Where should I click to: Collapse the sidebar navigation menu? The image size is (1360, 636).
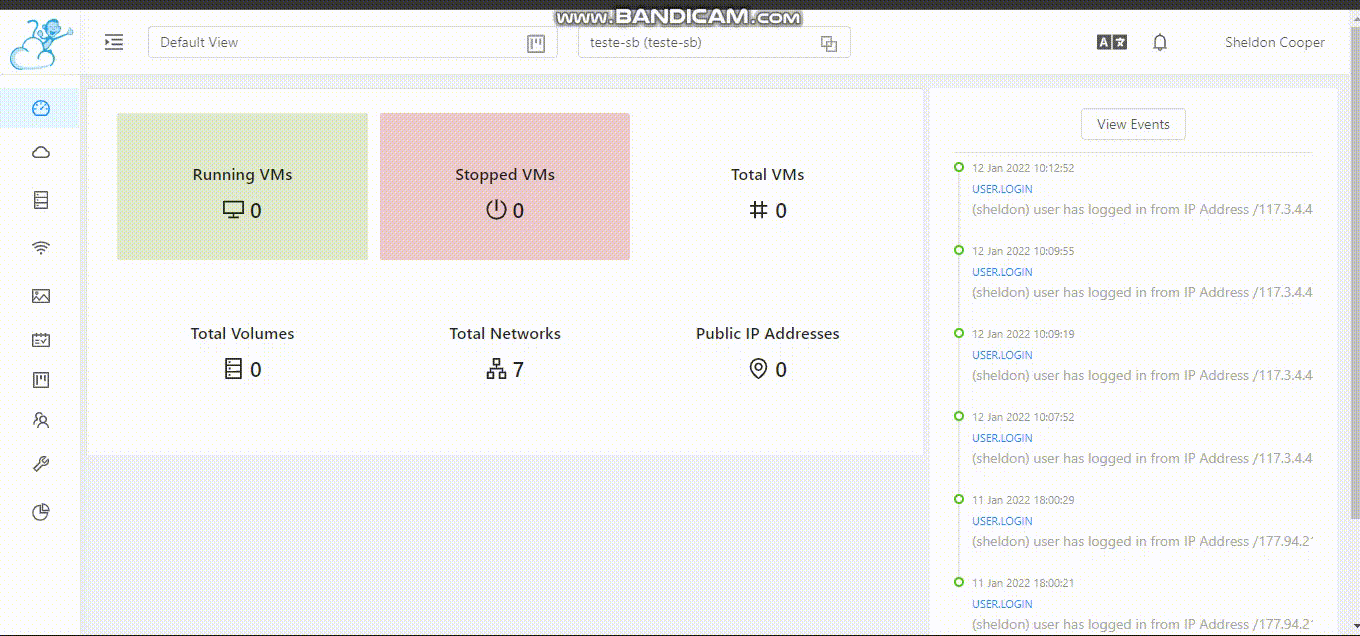[x=114, y=42]
